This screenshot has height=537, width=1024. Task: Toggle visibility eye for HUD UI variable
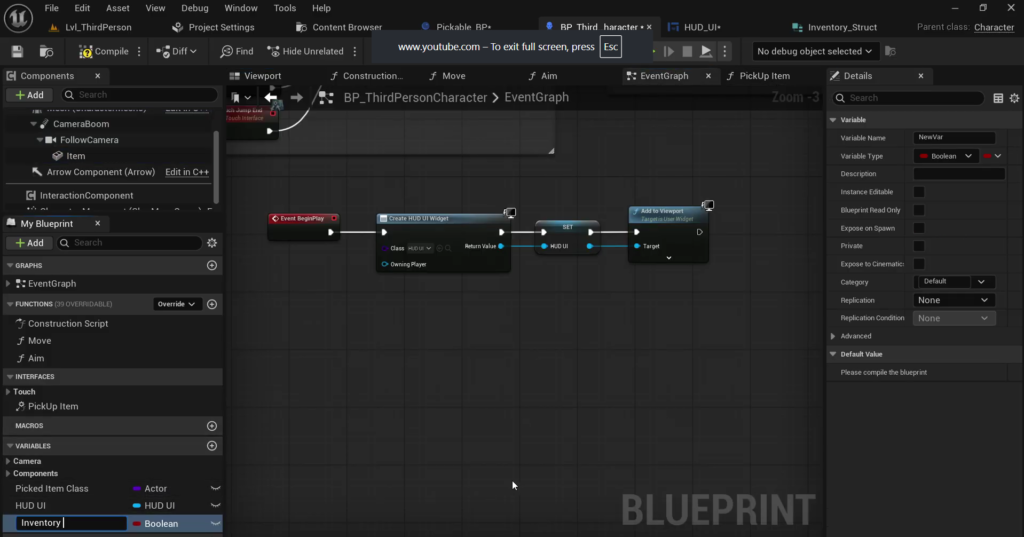[215, 506]
